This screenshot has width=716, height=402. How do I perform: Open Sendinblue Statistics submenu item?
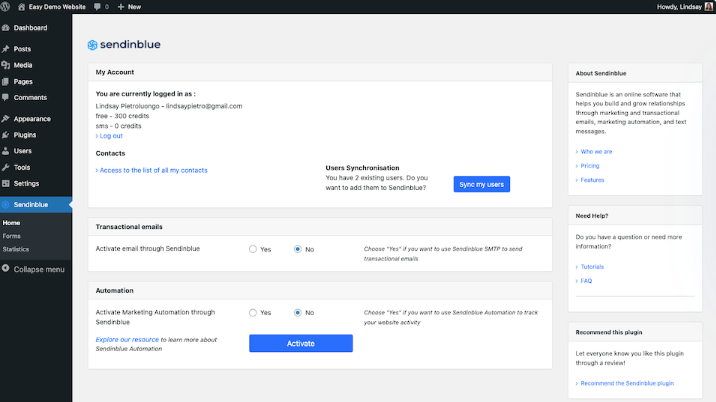[x=16, y=249]
